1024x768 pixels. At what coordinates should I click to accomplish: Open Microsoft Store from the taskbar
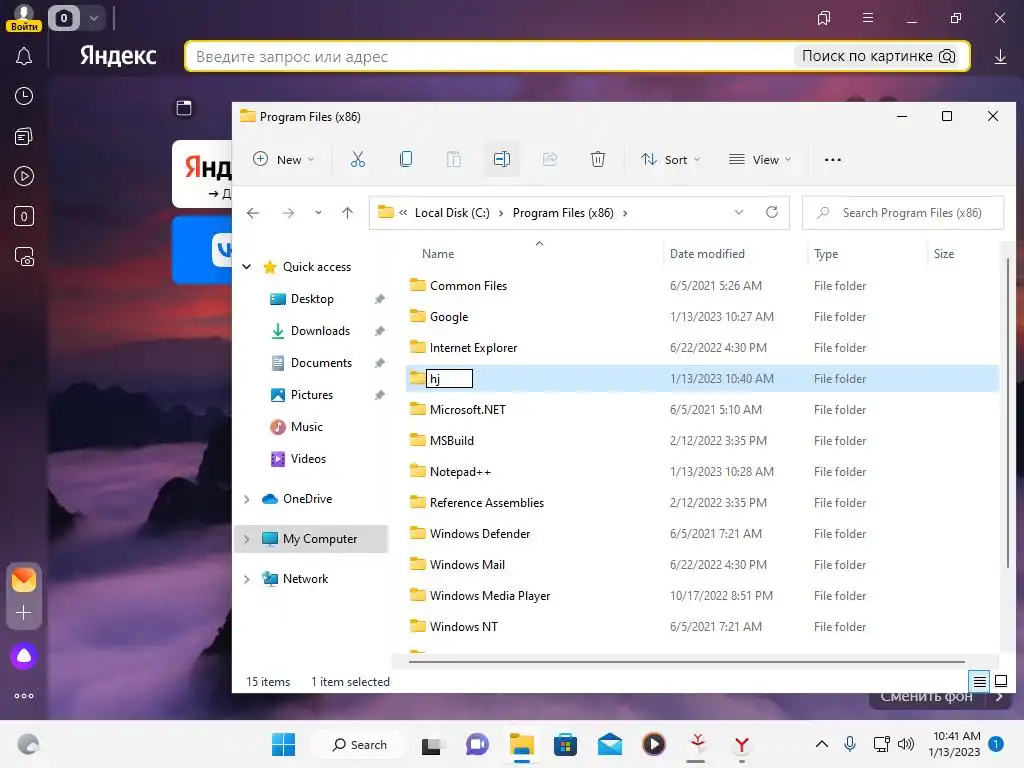566,744
